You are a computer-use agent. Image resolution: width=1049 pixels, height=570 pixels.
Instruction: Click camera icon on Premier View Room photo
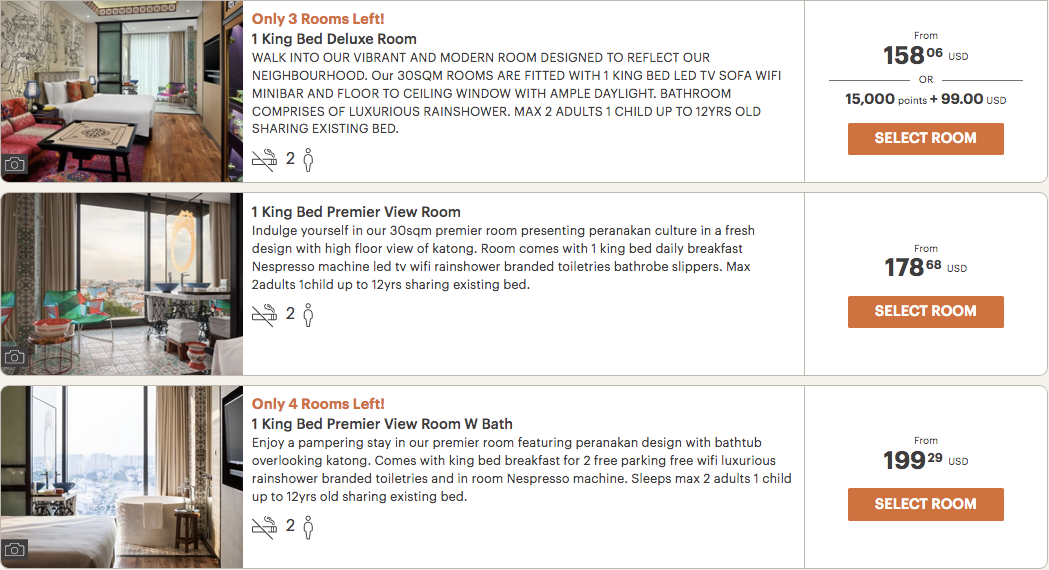[15, 356]
